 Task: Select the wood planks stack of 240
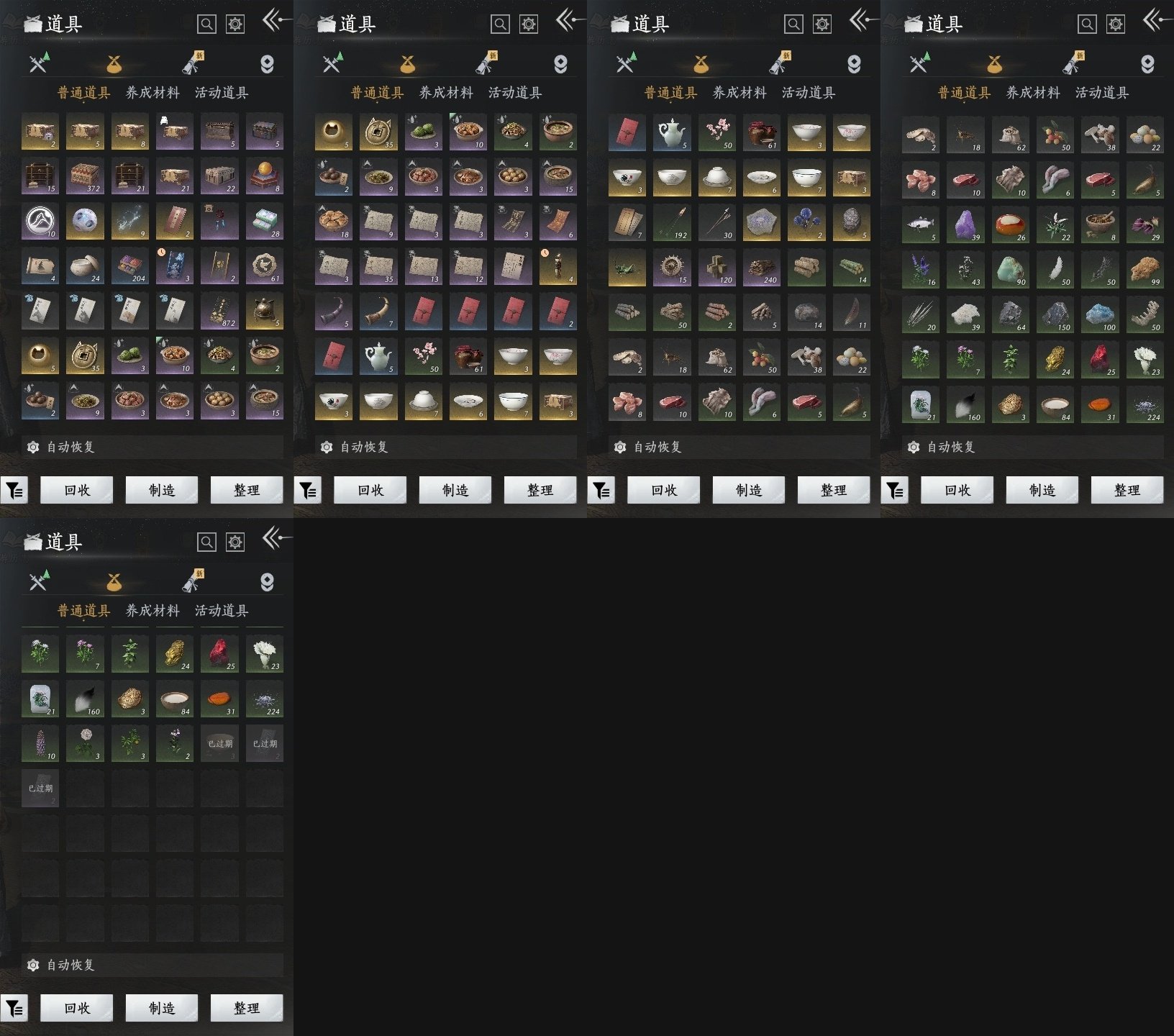tap(762, 267)
